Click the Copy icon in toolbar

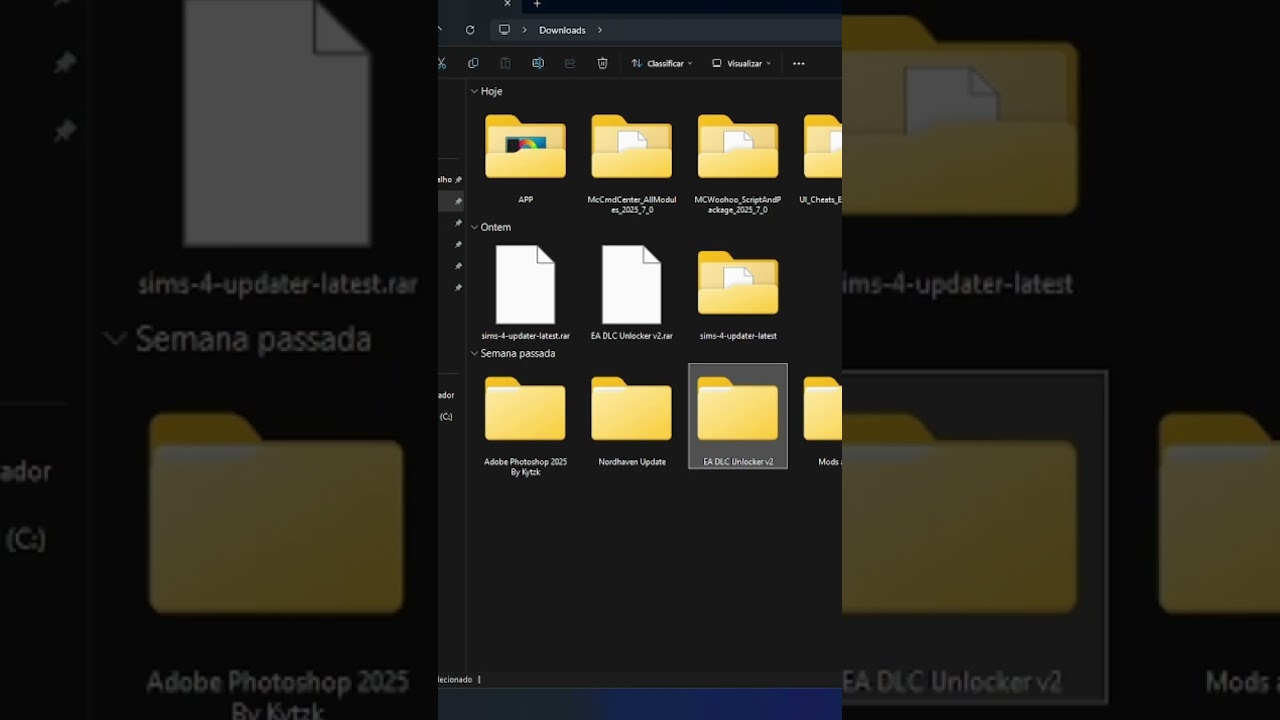coord(473,63)
